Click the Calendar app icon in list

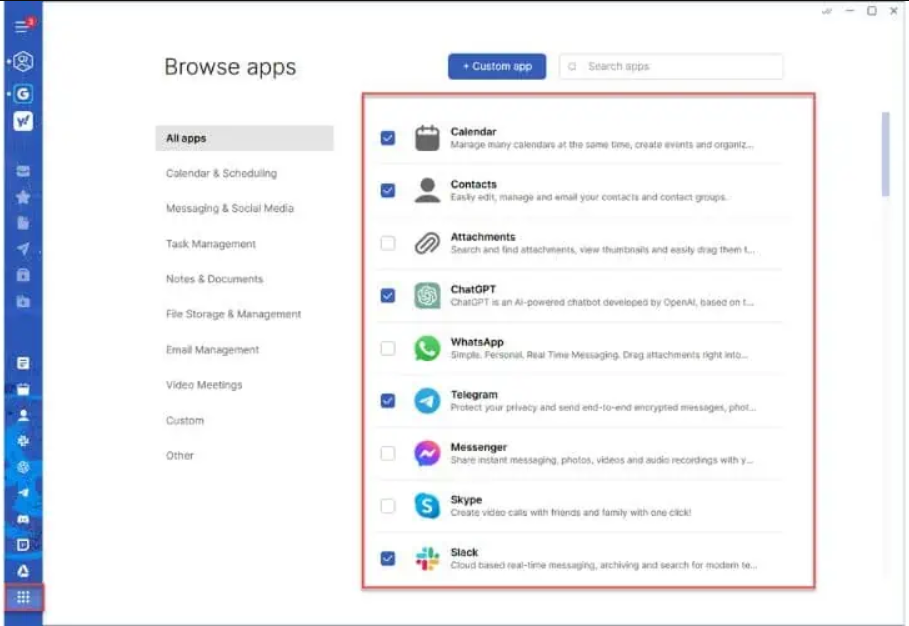pos(427,138)
